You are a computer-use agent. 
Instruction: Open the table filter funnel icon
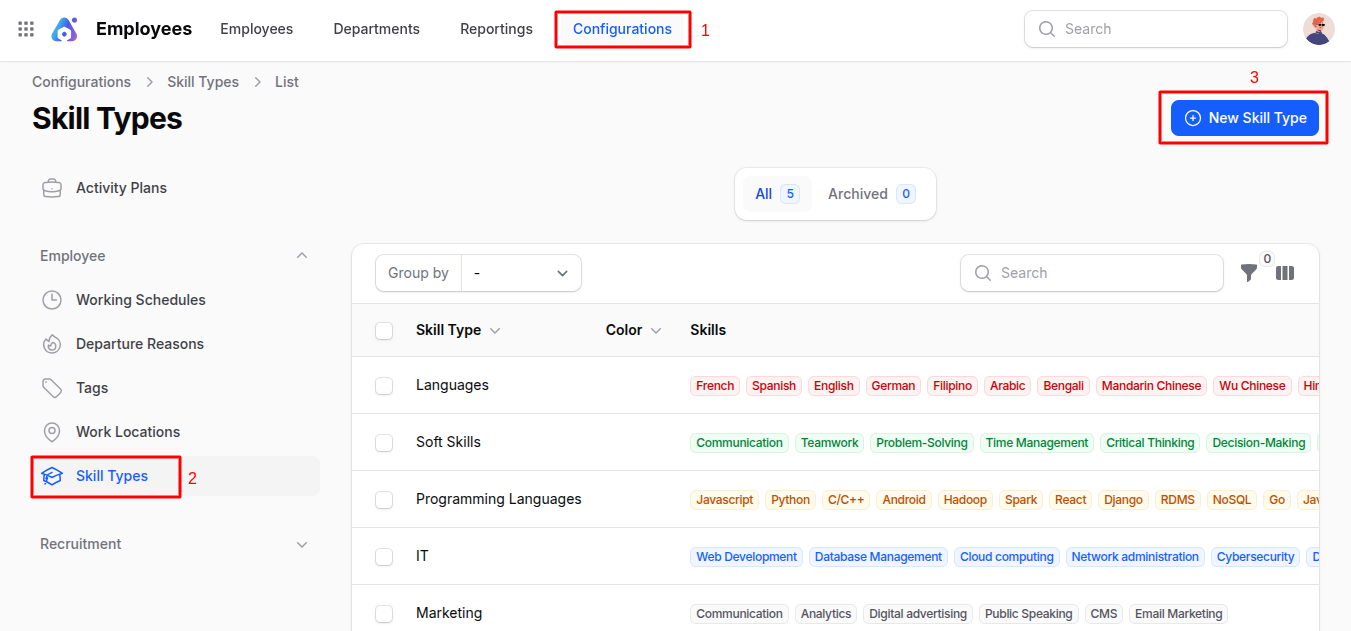pyautogui.click(x=1249, y=273)
